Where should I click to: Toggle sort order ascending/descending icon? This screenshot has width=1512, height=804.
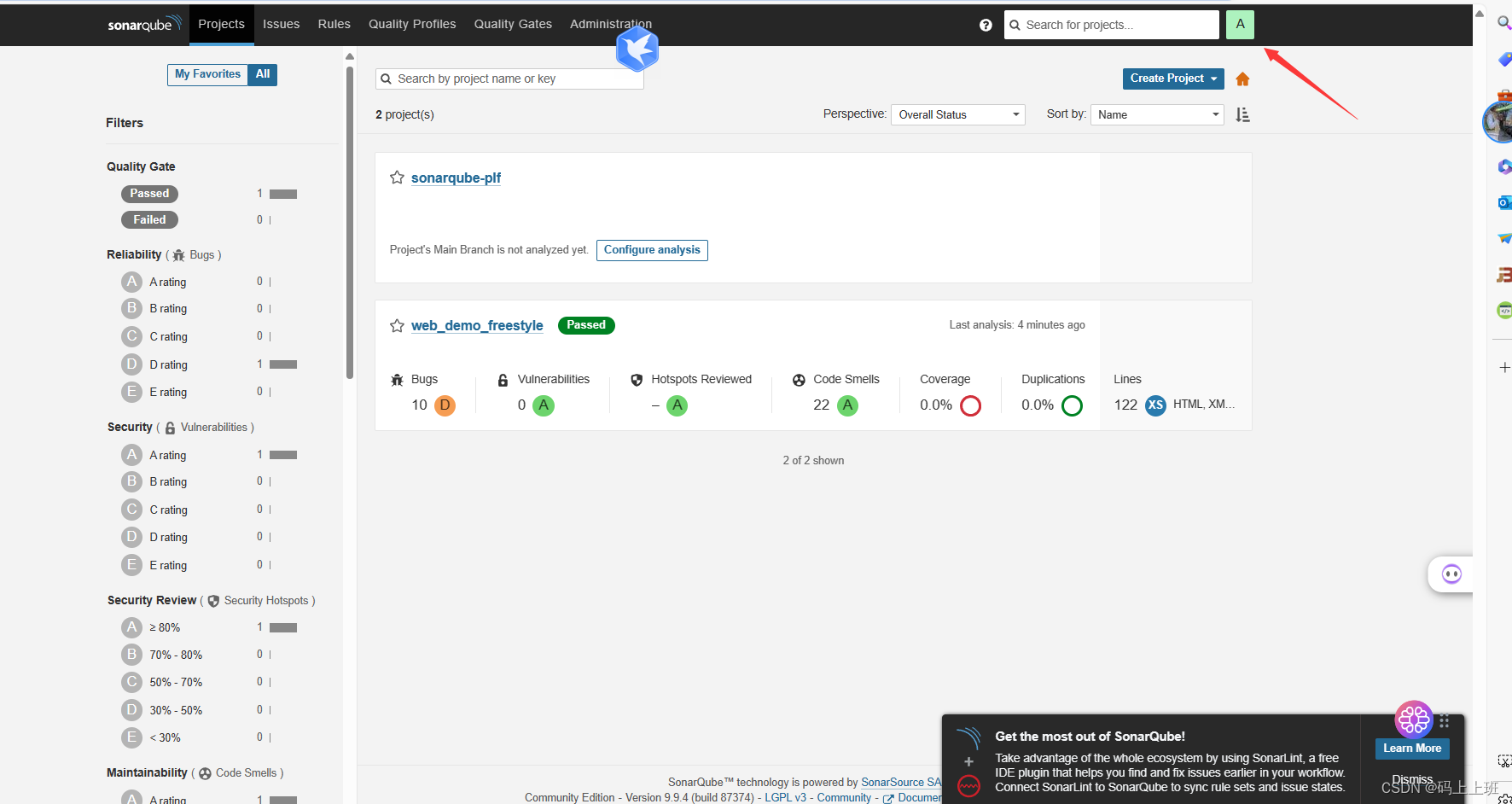click(x=1242, y=114)
